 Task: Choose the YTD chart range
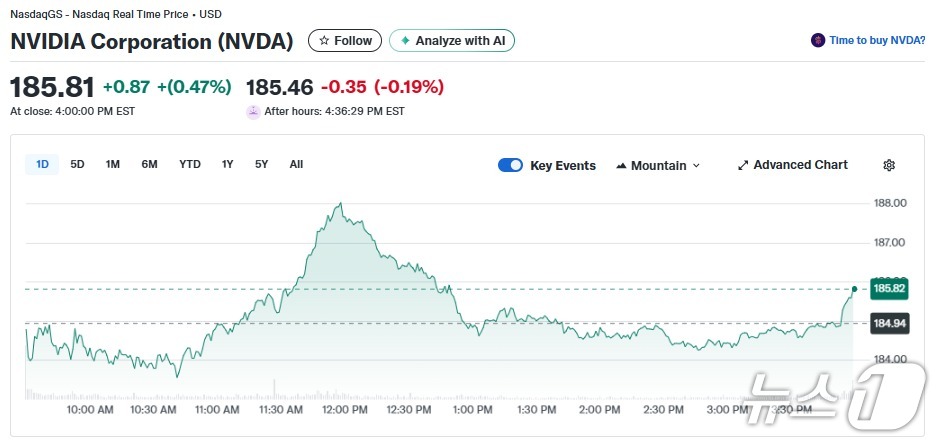pyautogui.click(x=190, y=164)
